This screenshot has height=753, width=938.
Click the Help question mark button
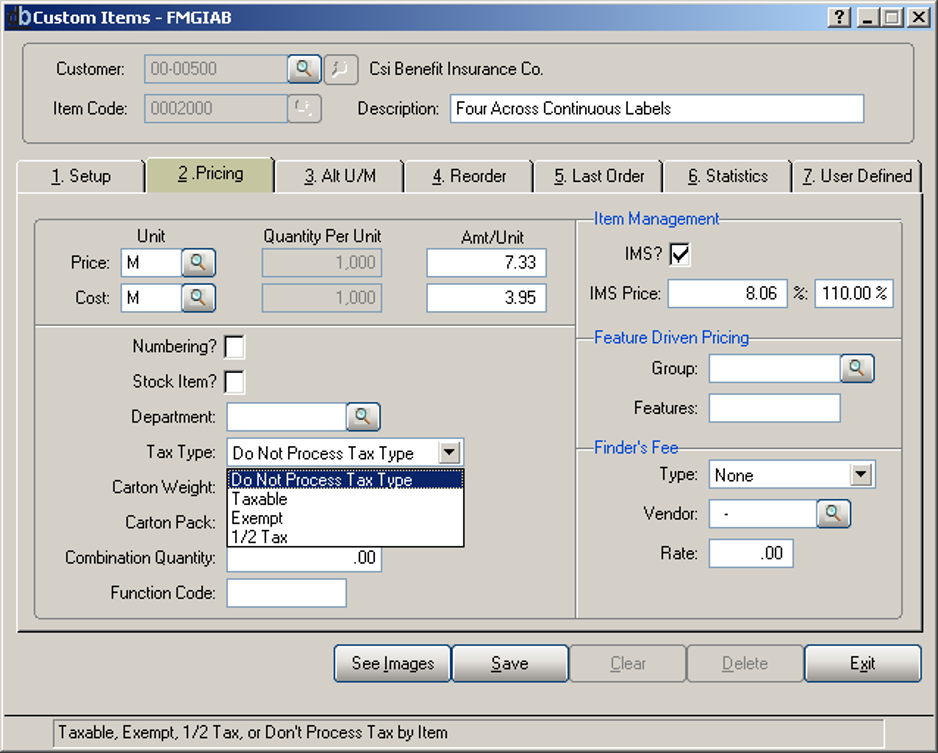839,17
